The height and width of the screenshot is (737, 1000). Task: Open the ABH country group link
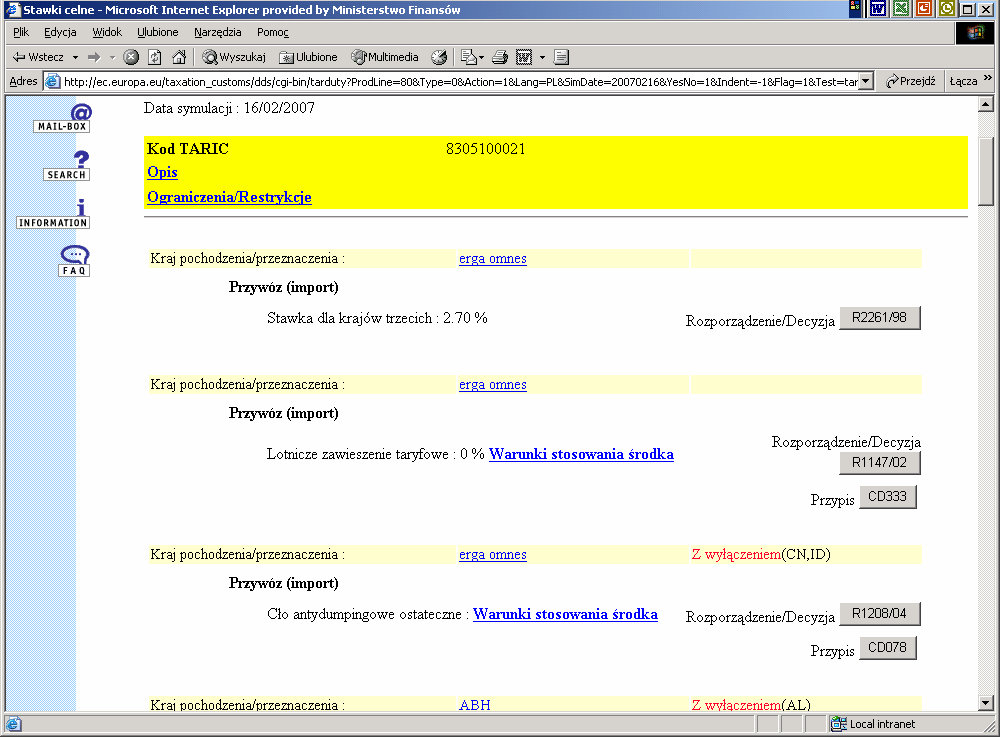475,704
